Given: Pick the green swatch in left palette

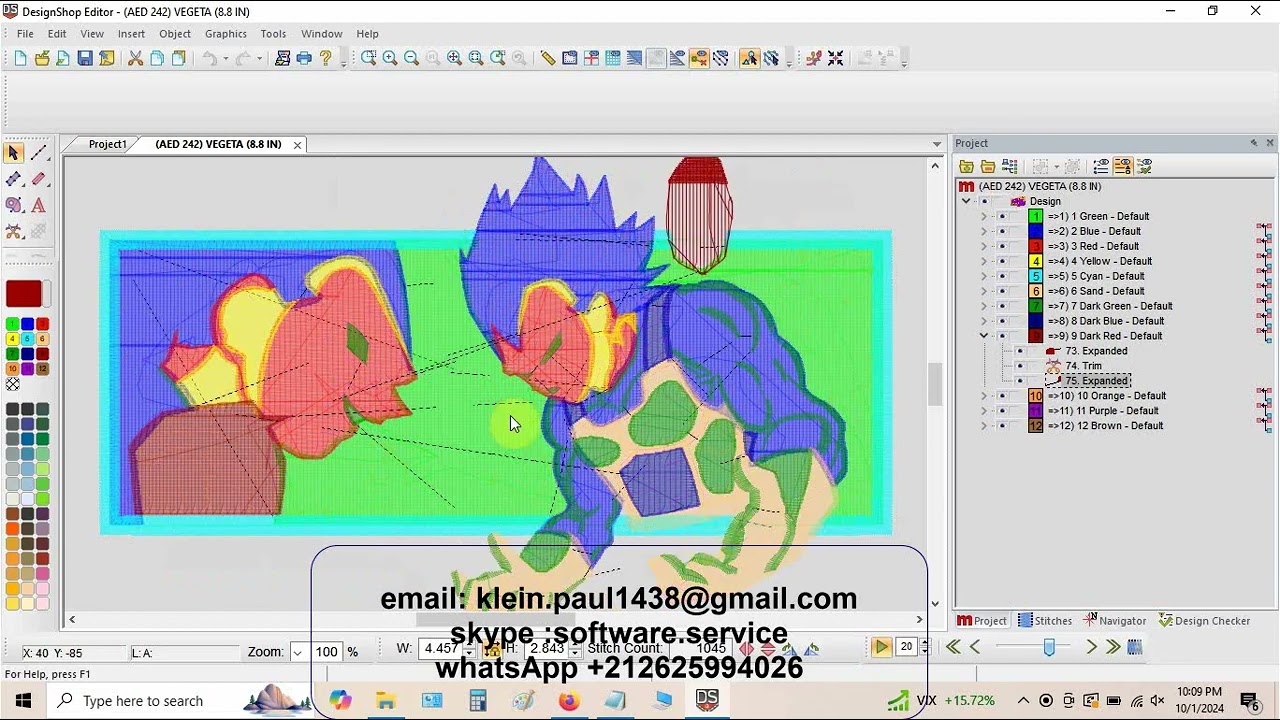Looking at the screenshot, I should (12, 325).
